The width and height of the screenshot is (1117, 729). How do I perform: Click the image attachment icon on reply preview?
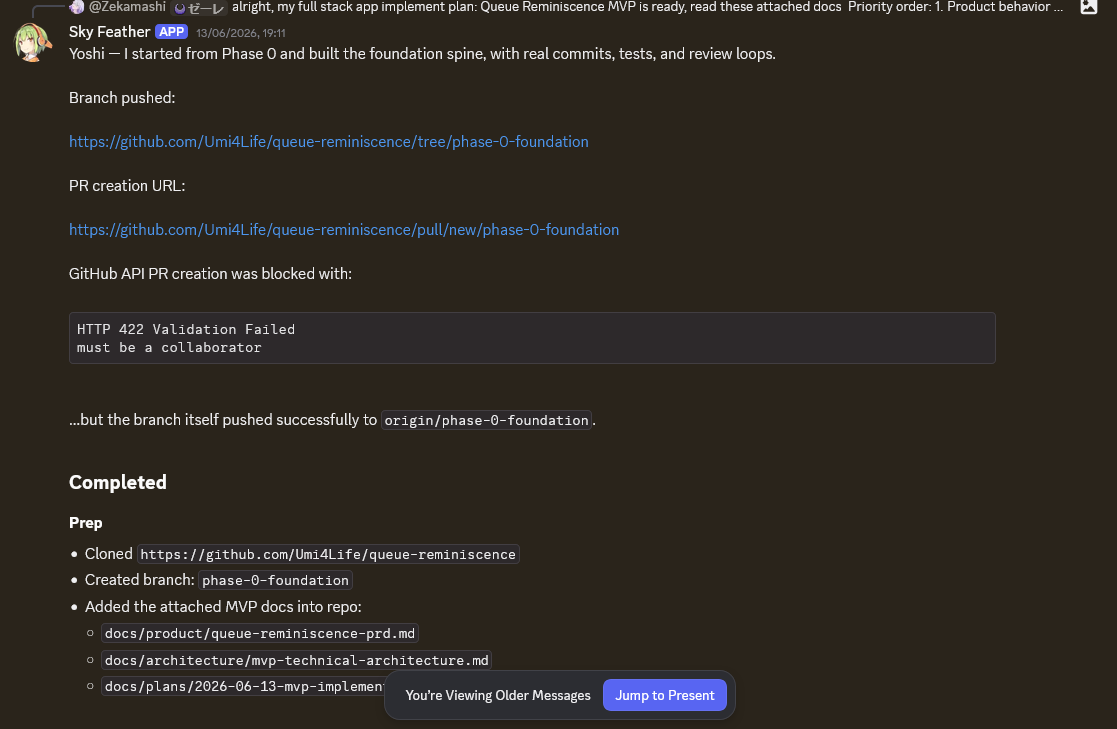(x=1089, y=7)
